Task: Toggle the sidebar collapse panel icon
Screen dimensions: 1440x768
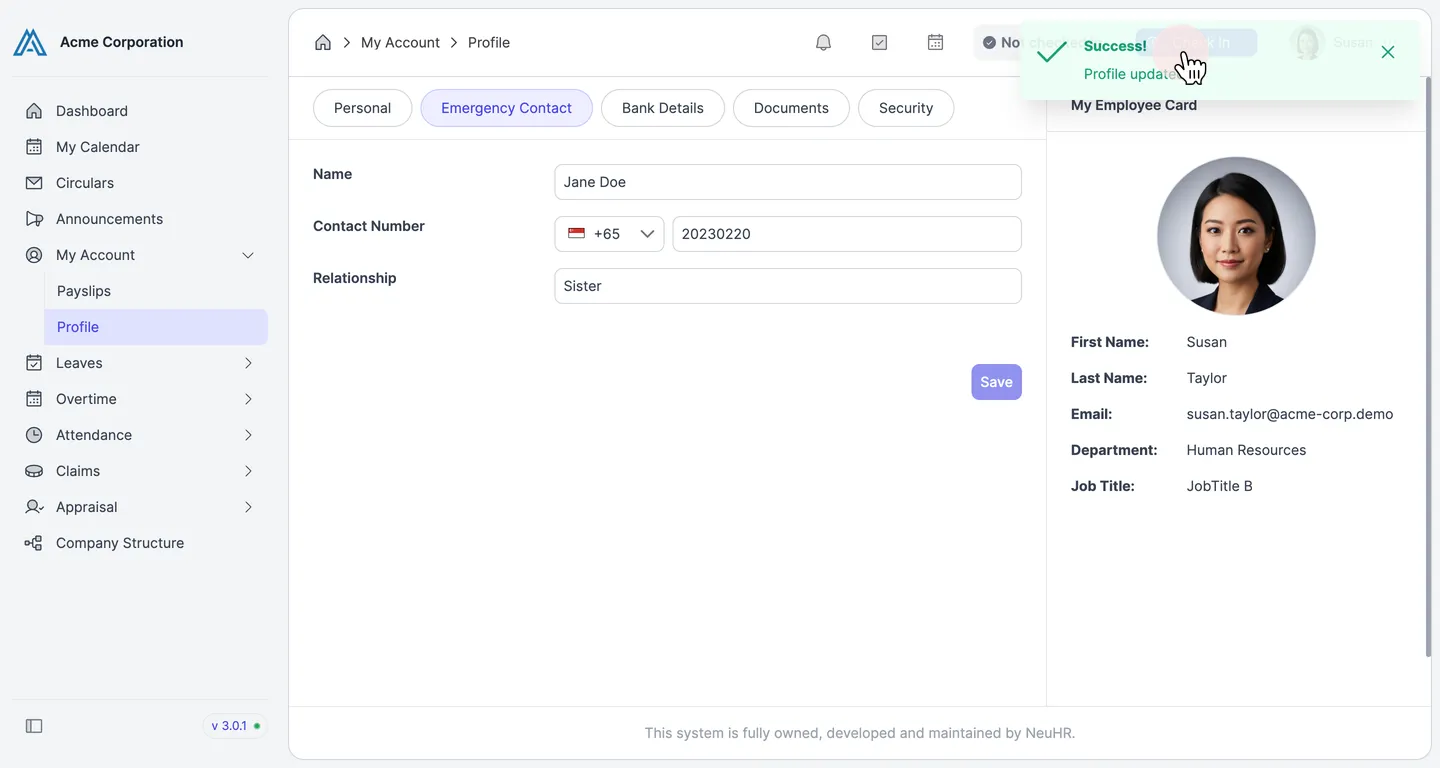Action: tap(34, 726)
